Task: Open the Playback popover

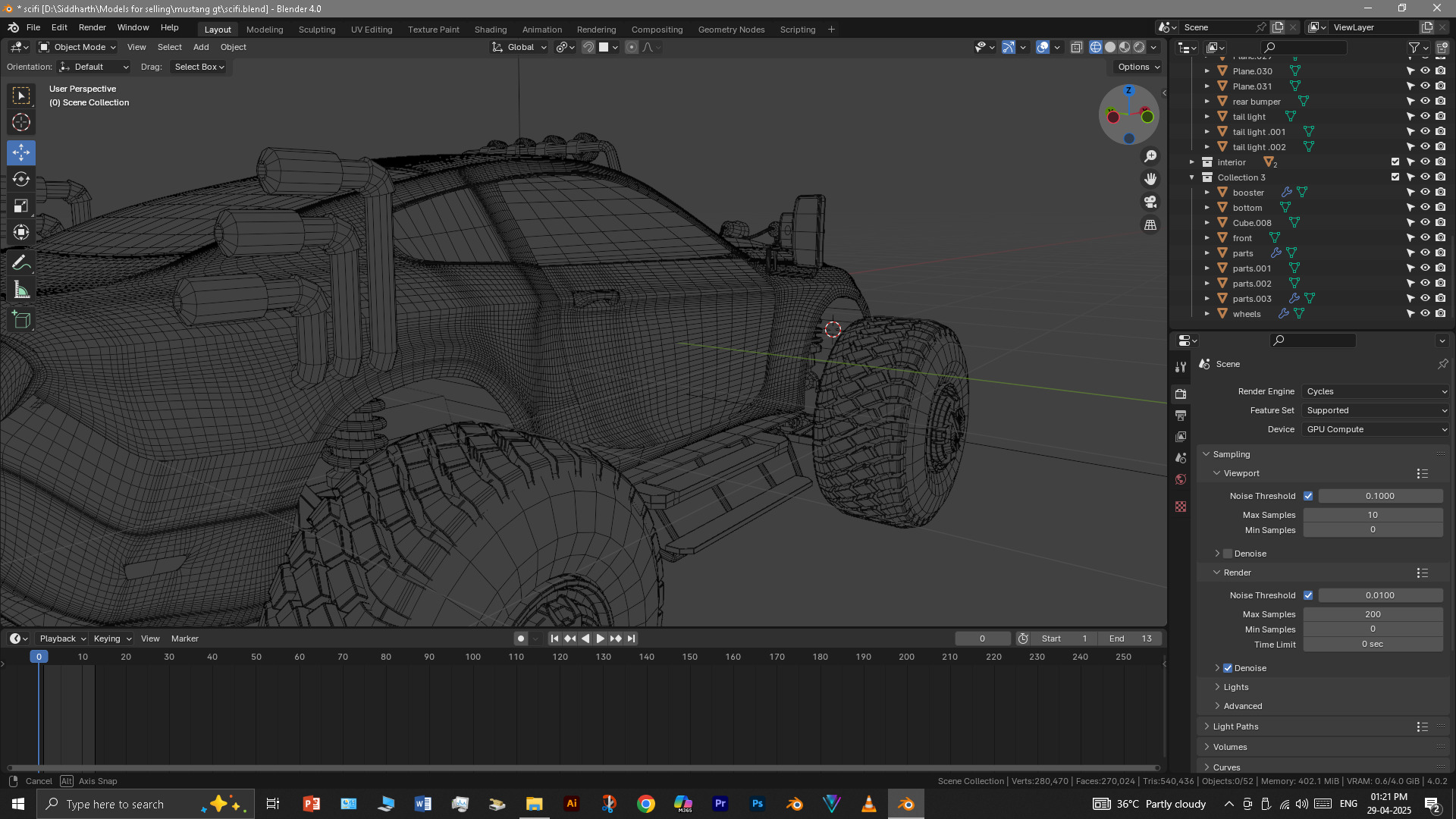Action: pos(62,639)
